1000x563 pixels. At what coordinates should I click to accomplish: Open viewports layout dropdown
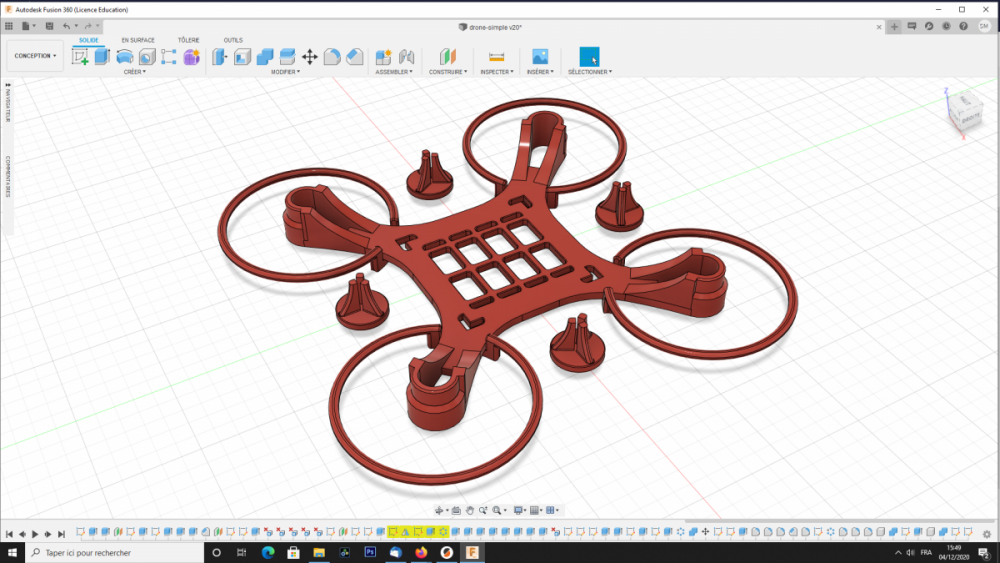coord(552,510)
